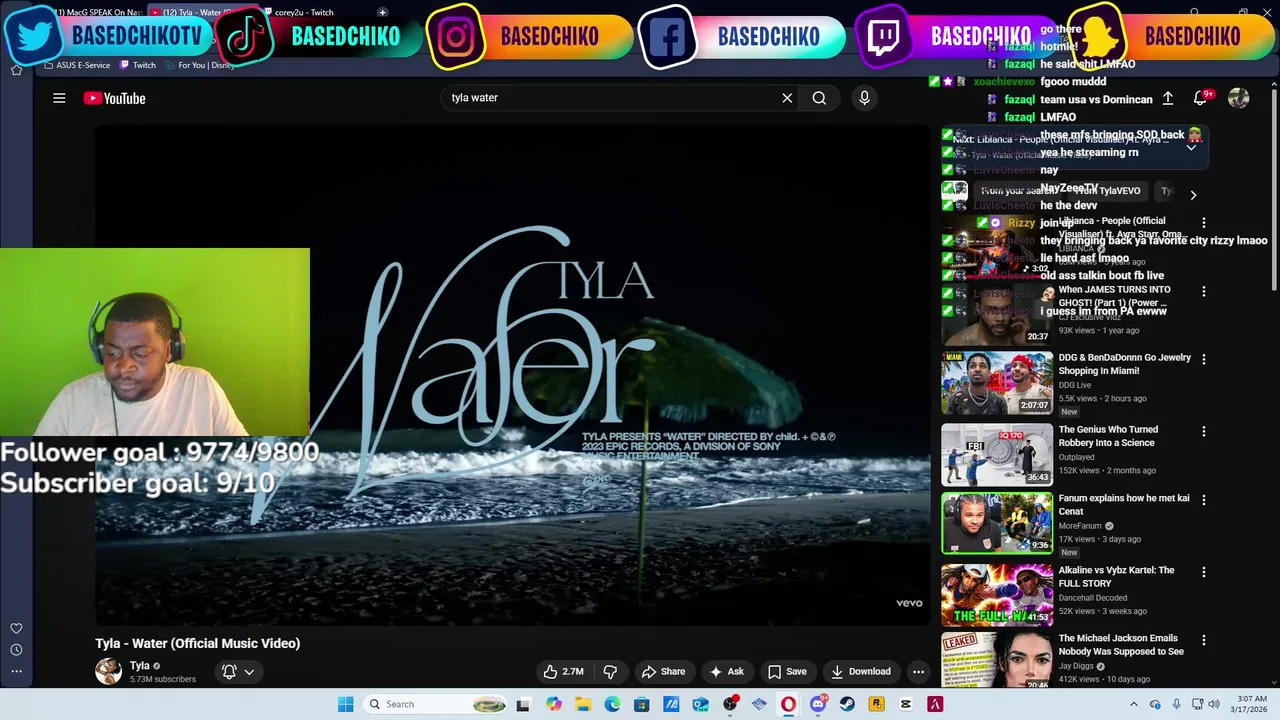This screenshot has width=1280, height=720.
Task: Select the From TylaVEVO suggestion chip
Action: point(1108,191)
